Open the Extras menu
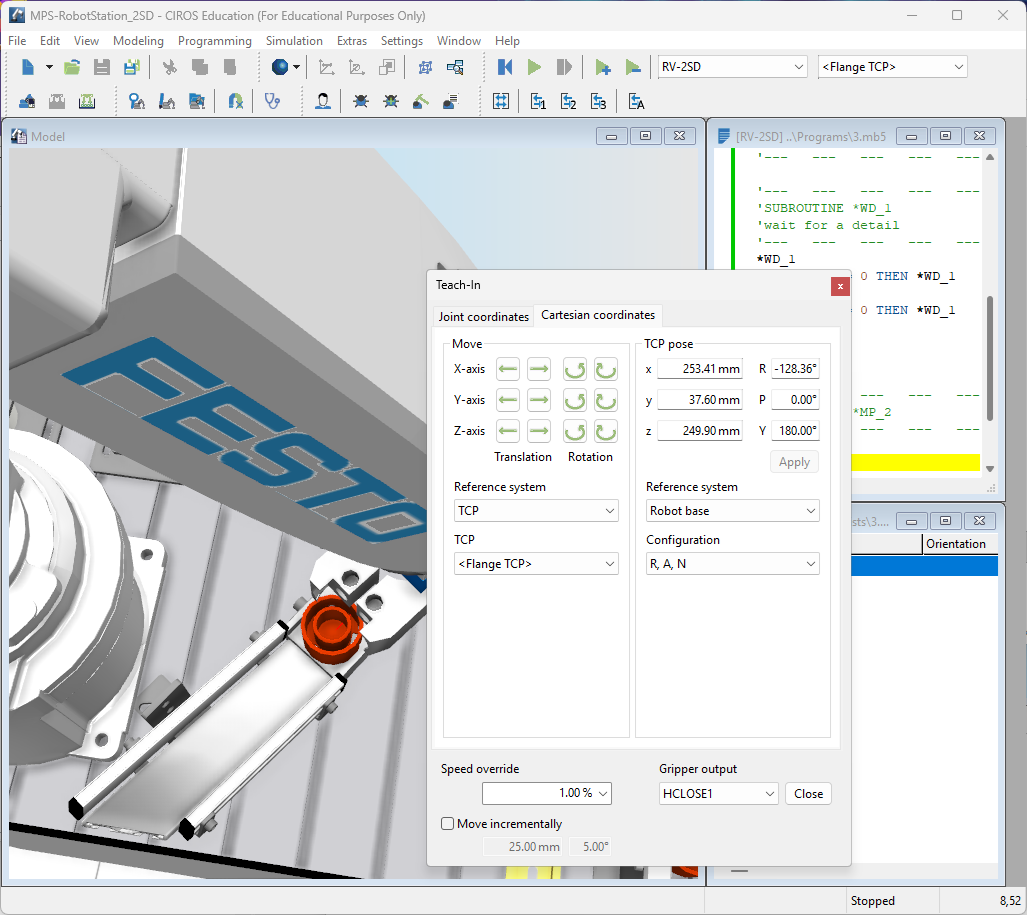 click(352, 41)
